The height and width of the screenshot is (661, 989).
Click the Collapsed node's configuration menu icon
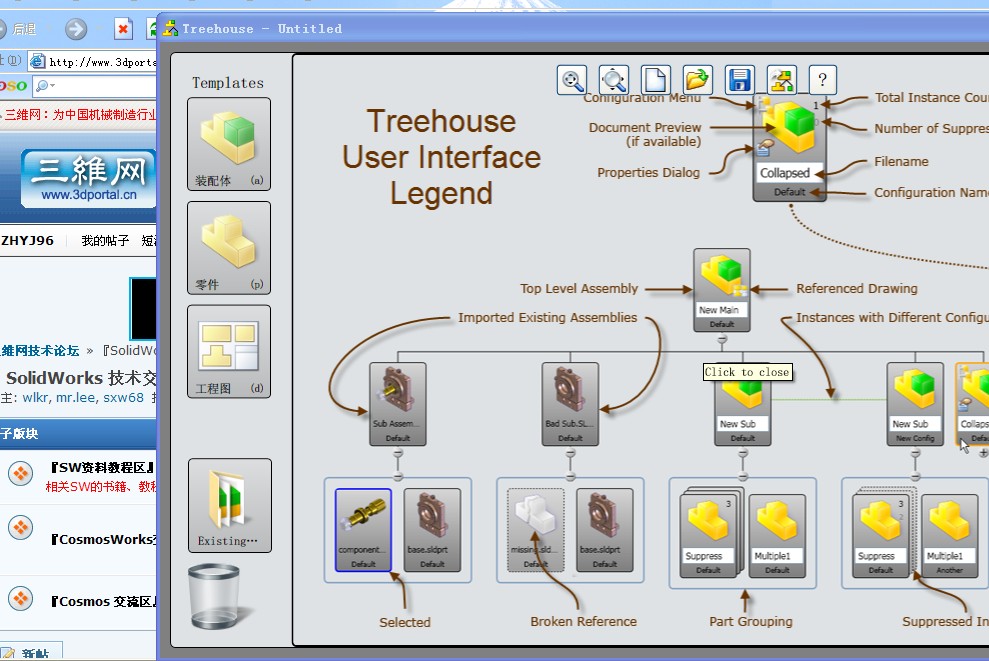click(x=764, y=103)
